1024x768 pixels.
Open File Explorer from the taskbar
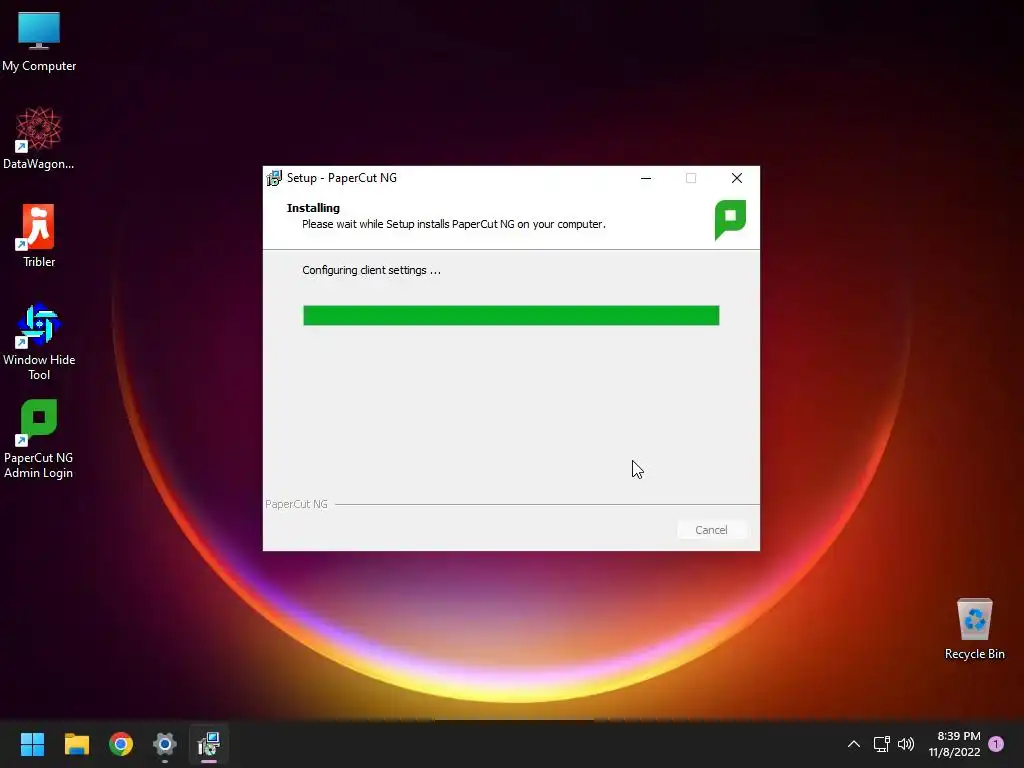coord(76,744)
